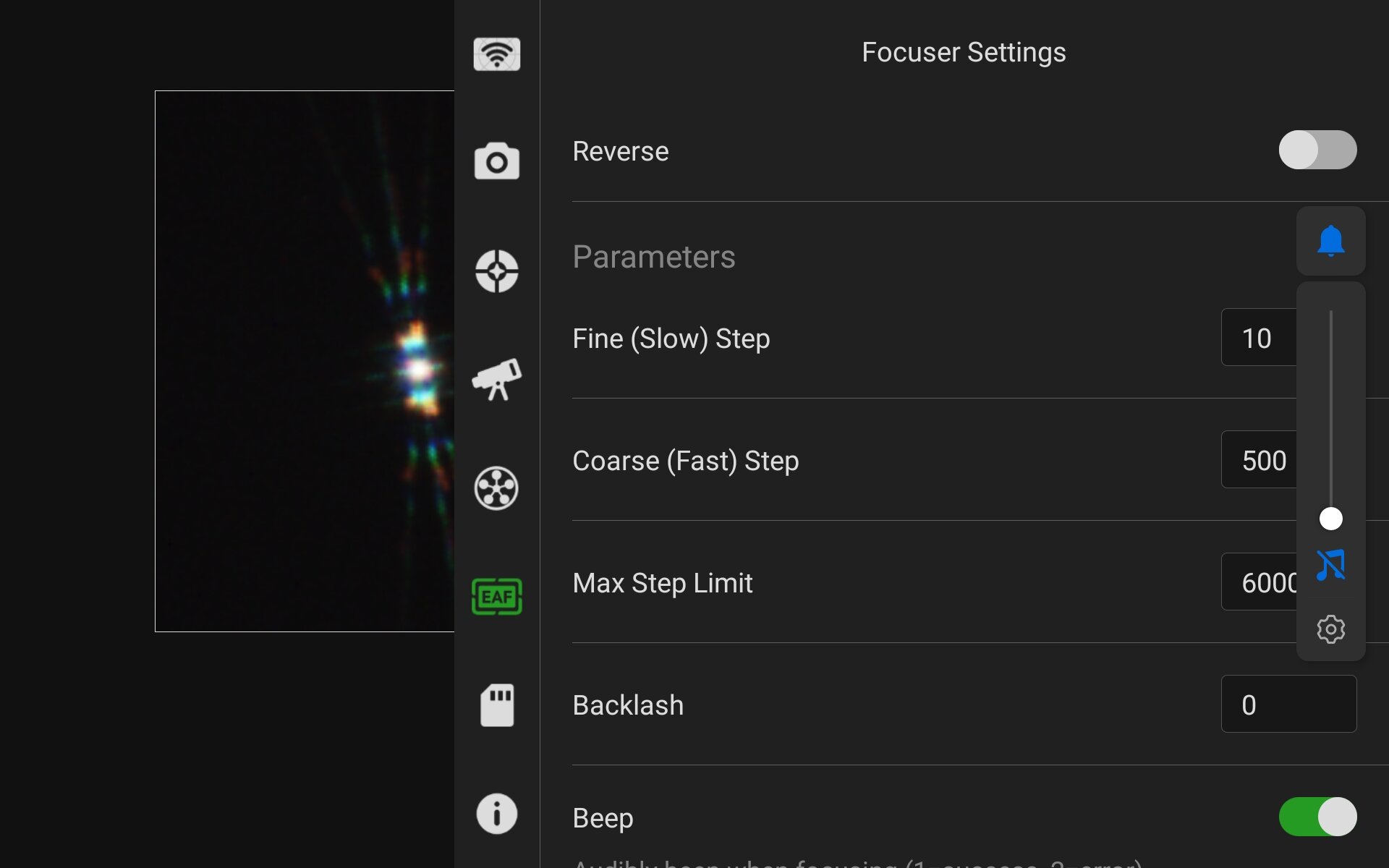Open the SD card storage icon
Screen dimensions: 1389x868
496,705
